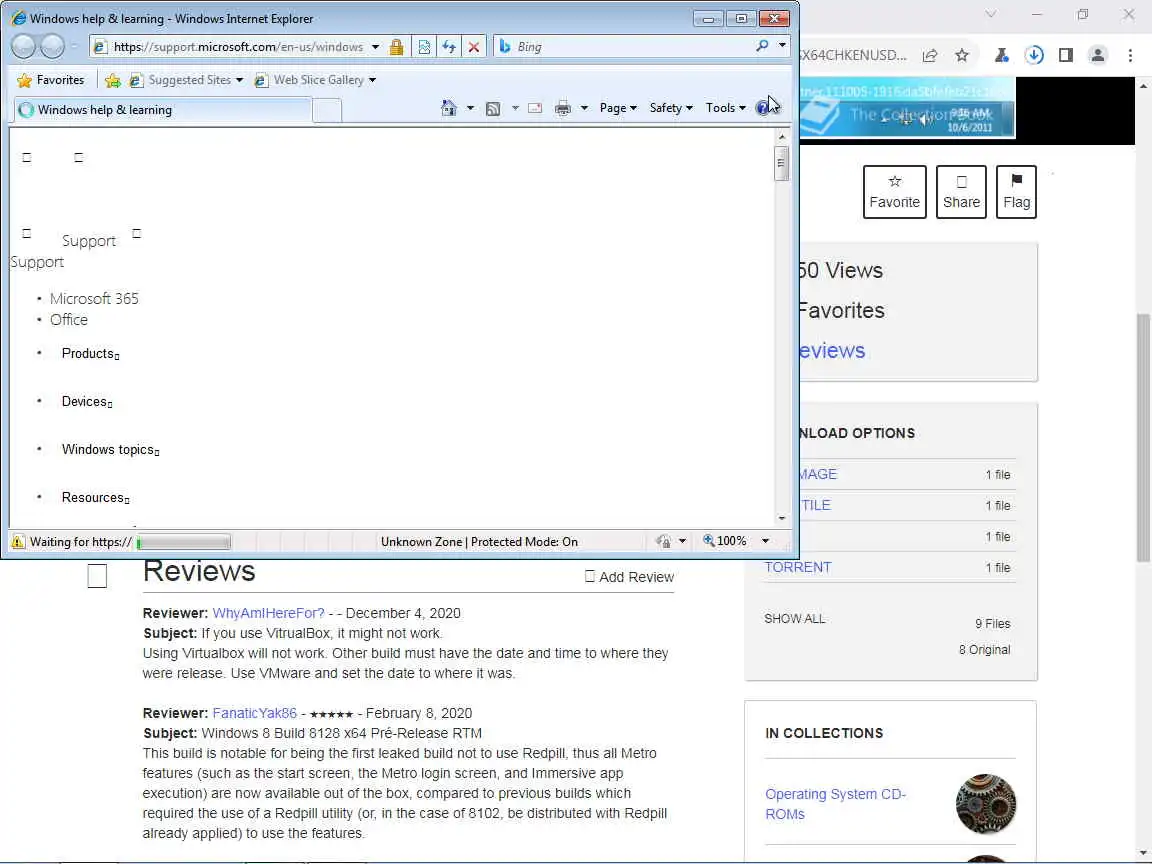Click the Flag button on archive page
Image resolution: width=1152 pixels, height=864 pixels.
coord(1016,192)
